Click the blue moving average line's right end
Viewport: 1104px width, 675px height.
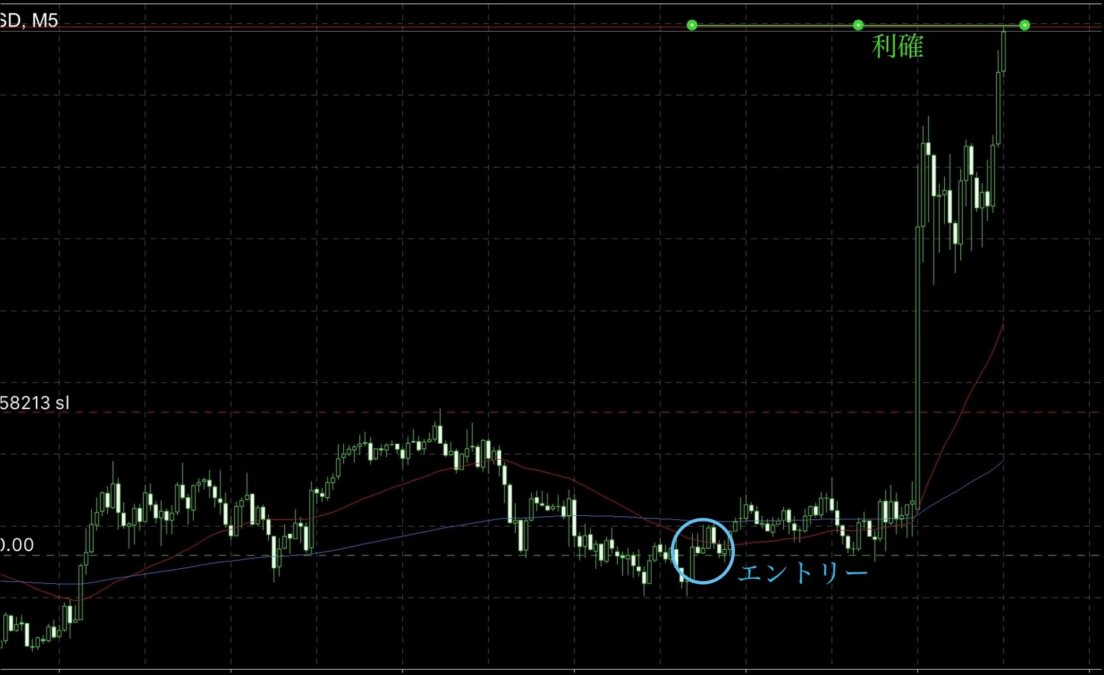point(1002,461)
